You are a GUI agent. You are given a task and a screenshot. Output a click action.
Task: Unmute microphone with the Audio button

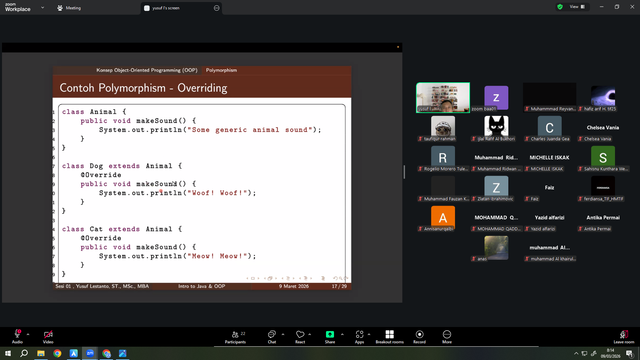point(17,336)
